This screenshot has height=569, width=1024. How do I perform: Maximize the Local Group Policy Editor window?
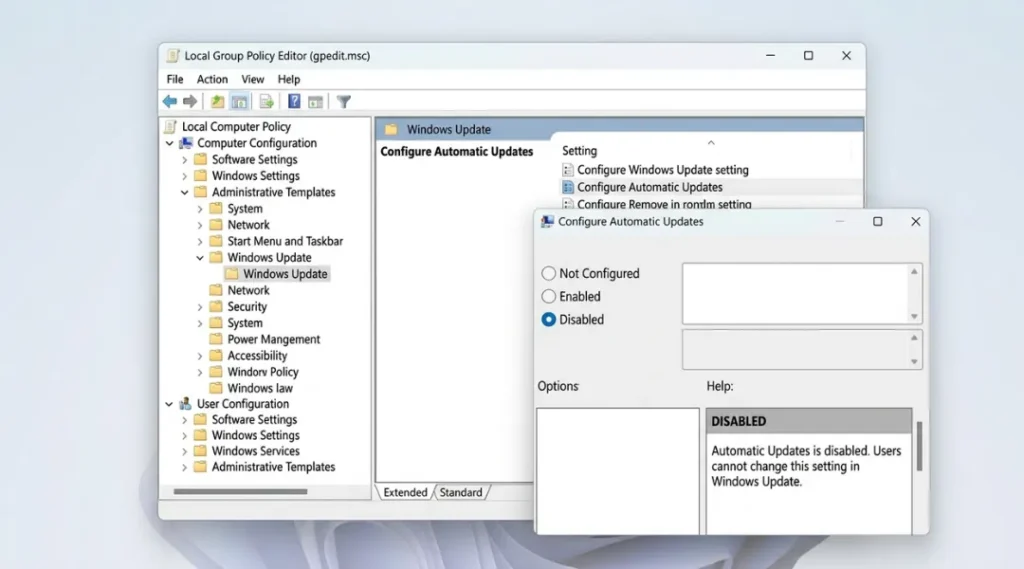click(x=808, y=56)
